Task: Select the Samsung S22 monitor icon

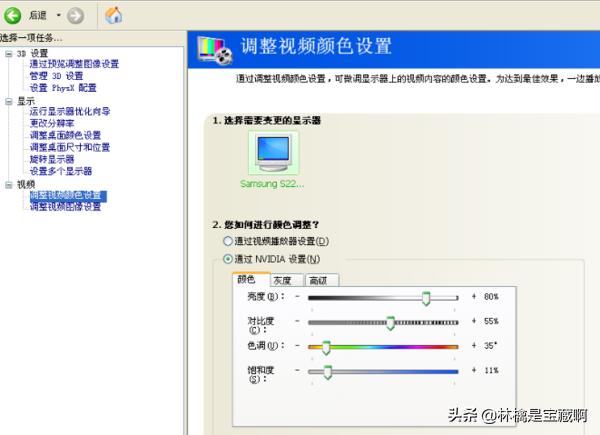Action: click(271, 155)
